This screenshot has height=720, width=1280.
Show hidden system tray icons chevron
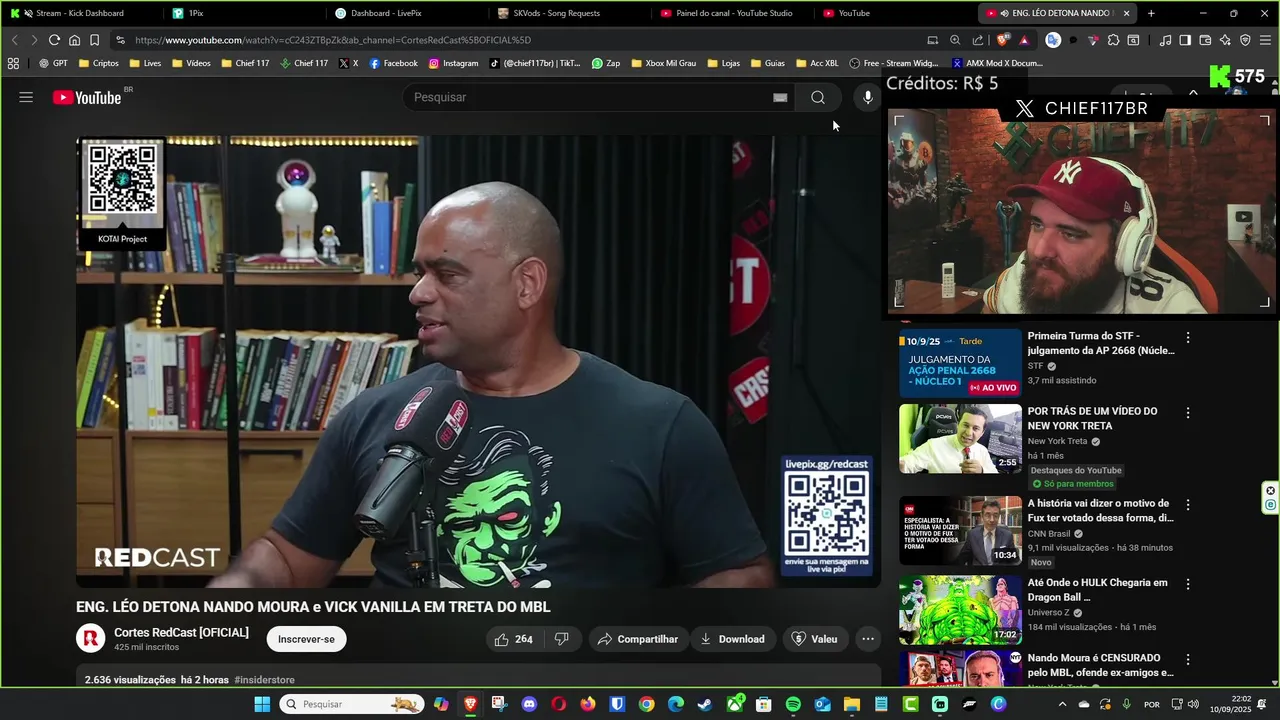tap(1063, 704)
